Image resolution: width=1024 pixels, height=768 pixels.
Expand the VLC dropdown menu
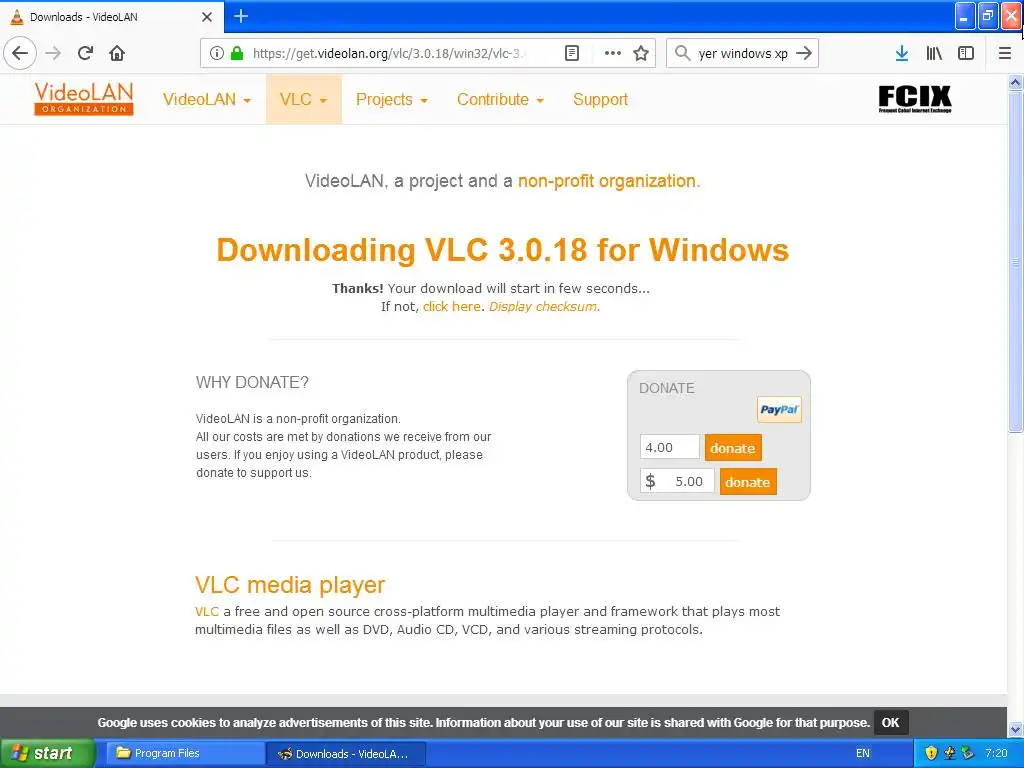[x=304, y=99]
